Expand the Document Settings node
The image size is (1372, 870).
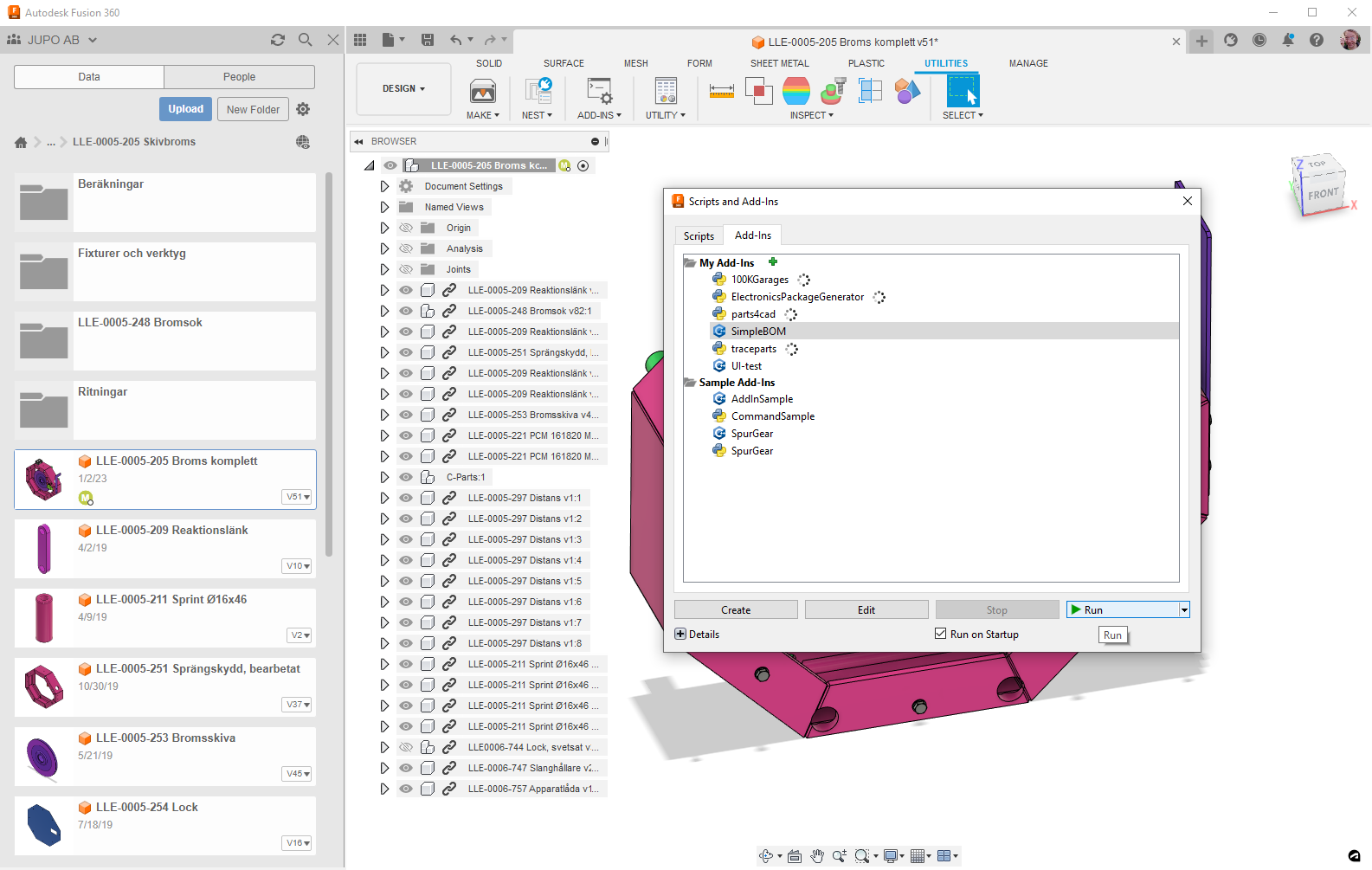(384, 186)
